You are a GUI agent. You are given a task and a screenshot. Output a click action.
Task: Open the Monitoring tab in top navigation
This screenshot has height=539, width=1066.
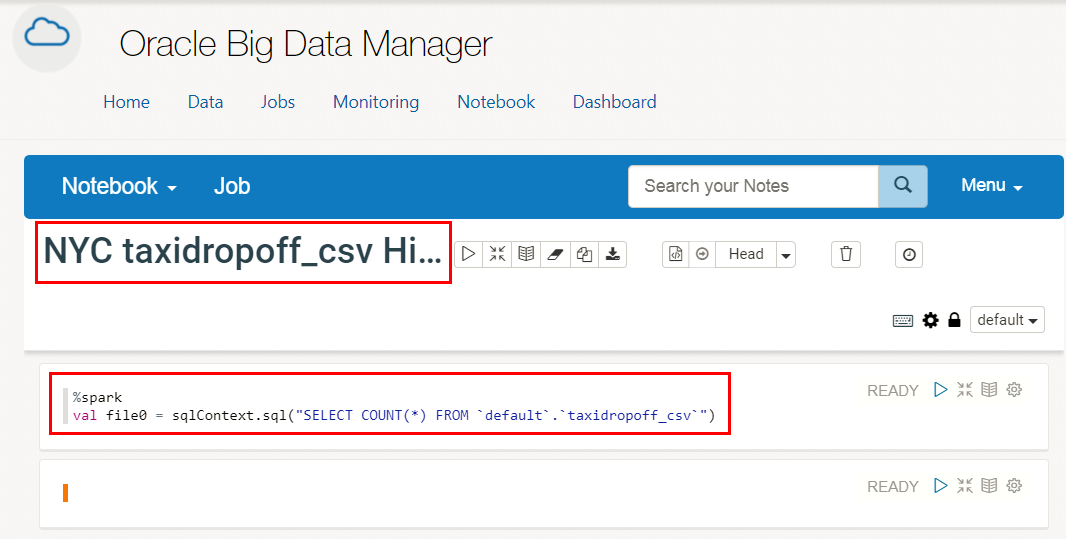pyautogui.click(x=376, y=102)
